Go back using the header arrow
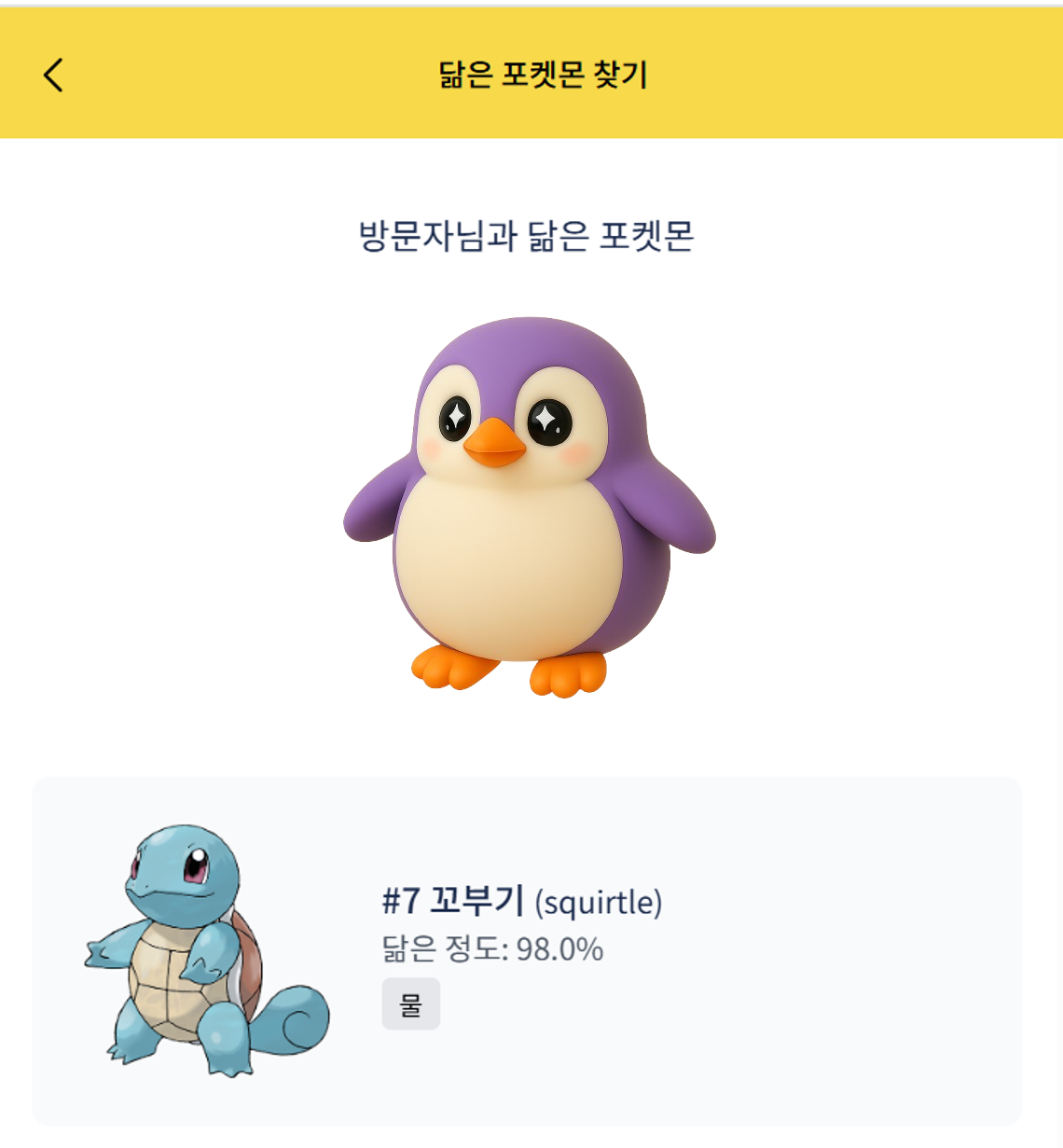This screenshot has width=1063, height=1148. click(53, 75)
